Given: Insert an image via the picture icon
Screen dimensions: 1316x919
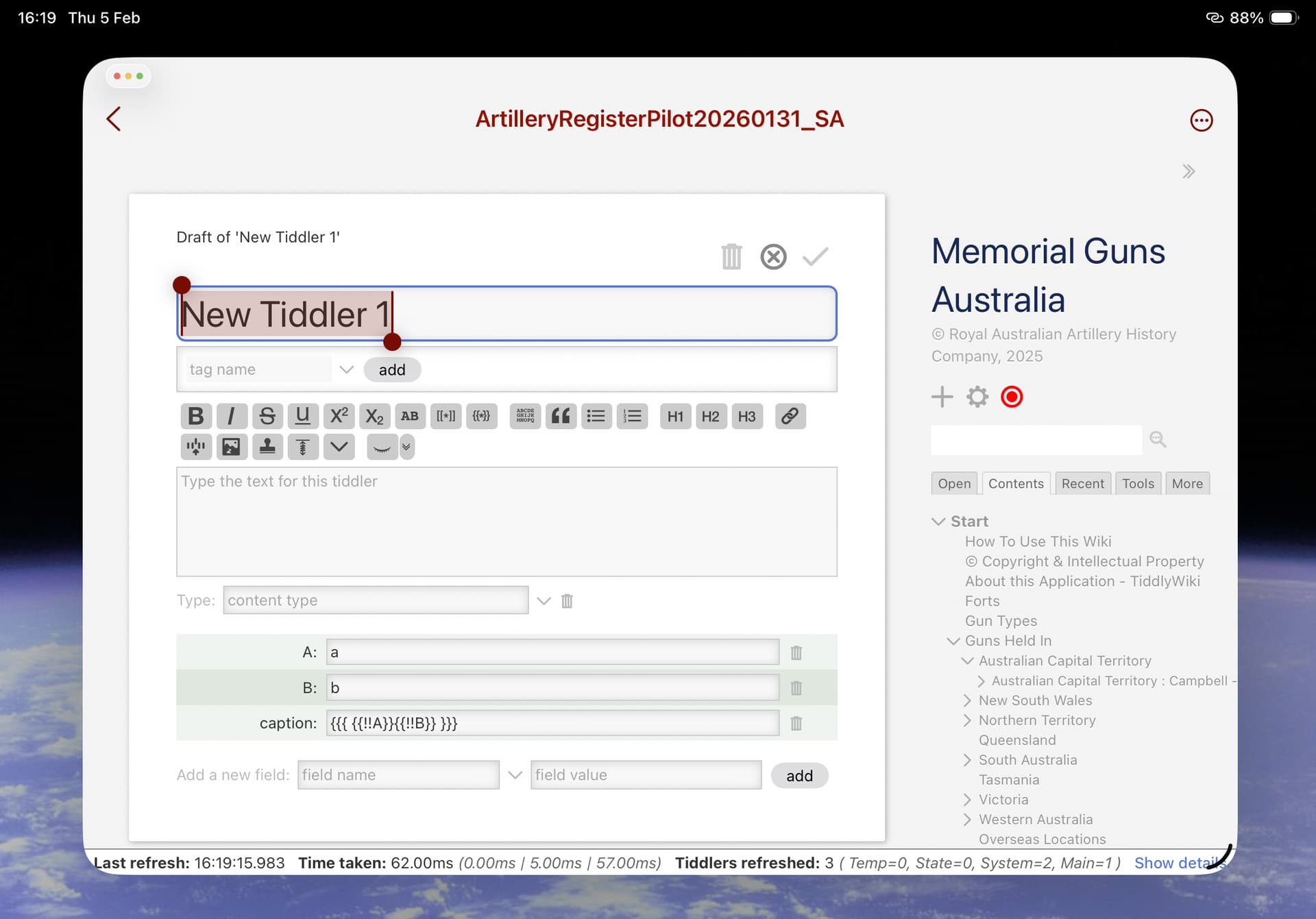Looking at the screenshot, I should coord(231,447).
